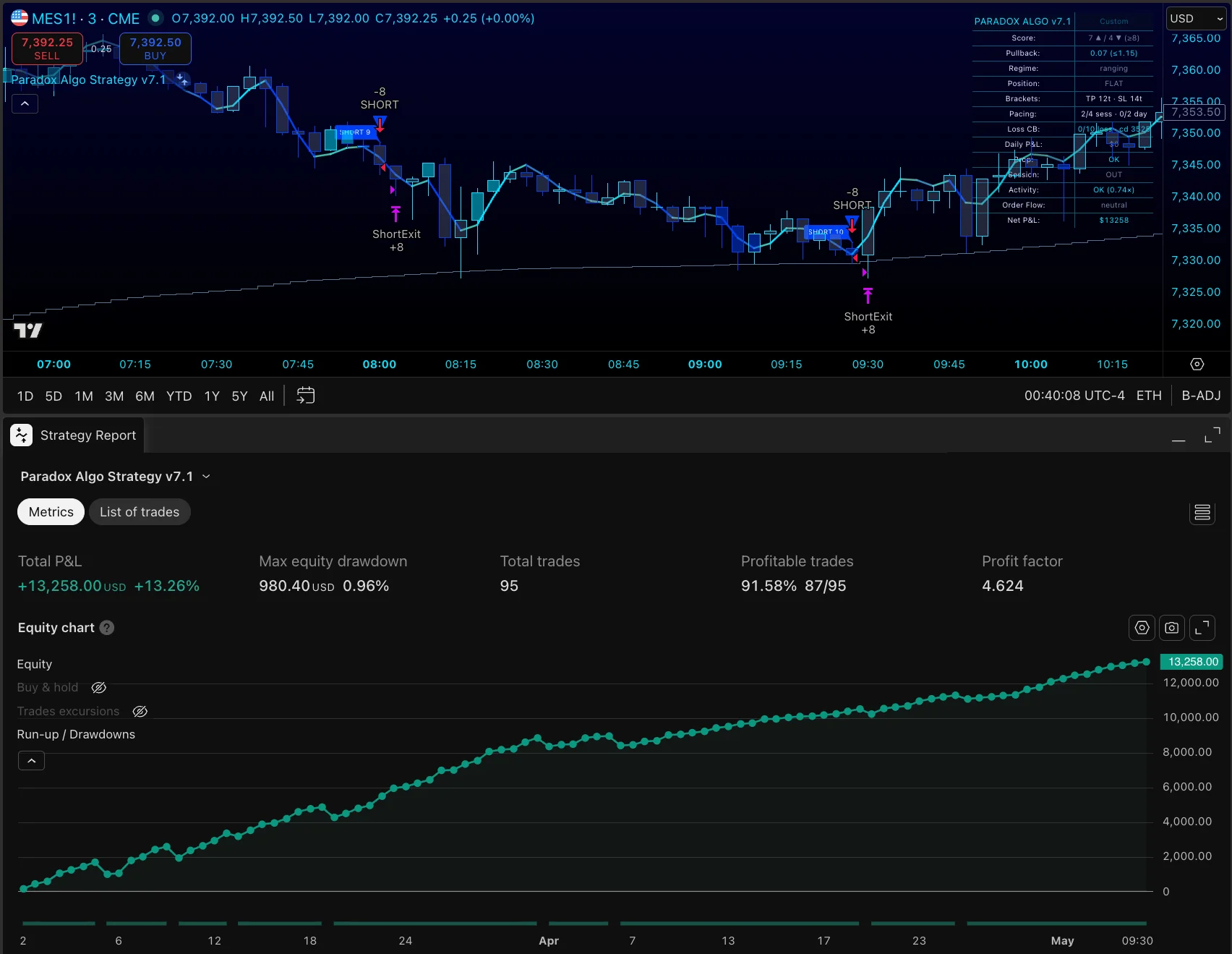Open equity chart settings hexagon icon
1232x954 pixels.
[1142, 628]
